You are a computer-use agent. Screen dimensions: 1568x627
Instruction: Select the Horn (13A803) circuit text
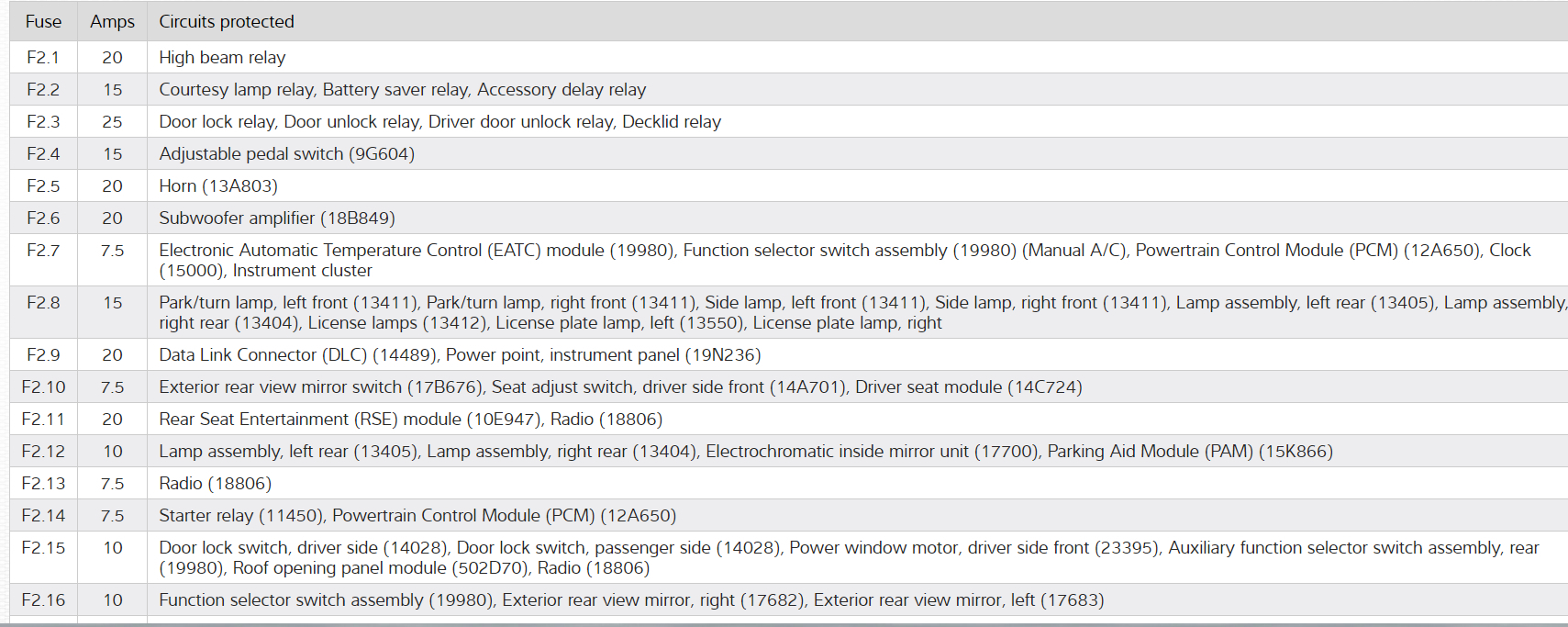pos(218,185)
